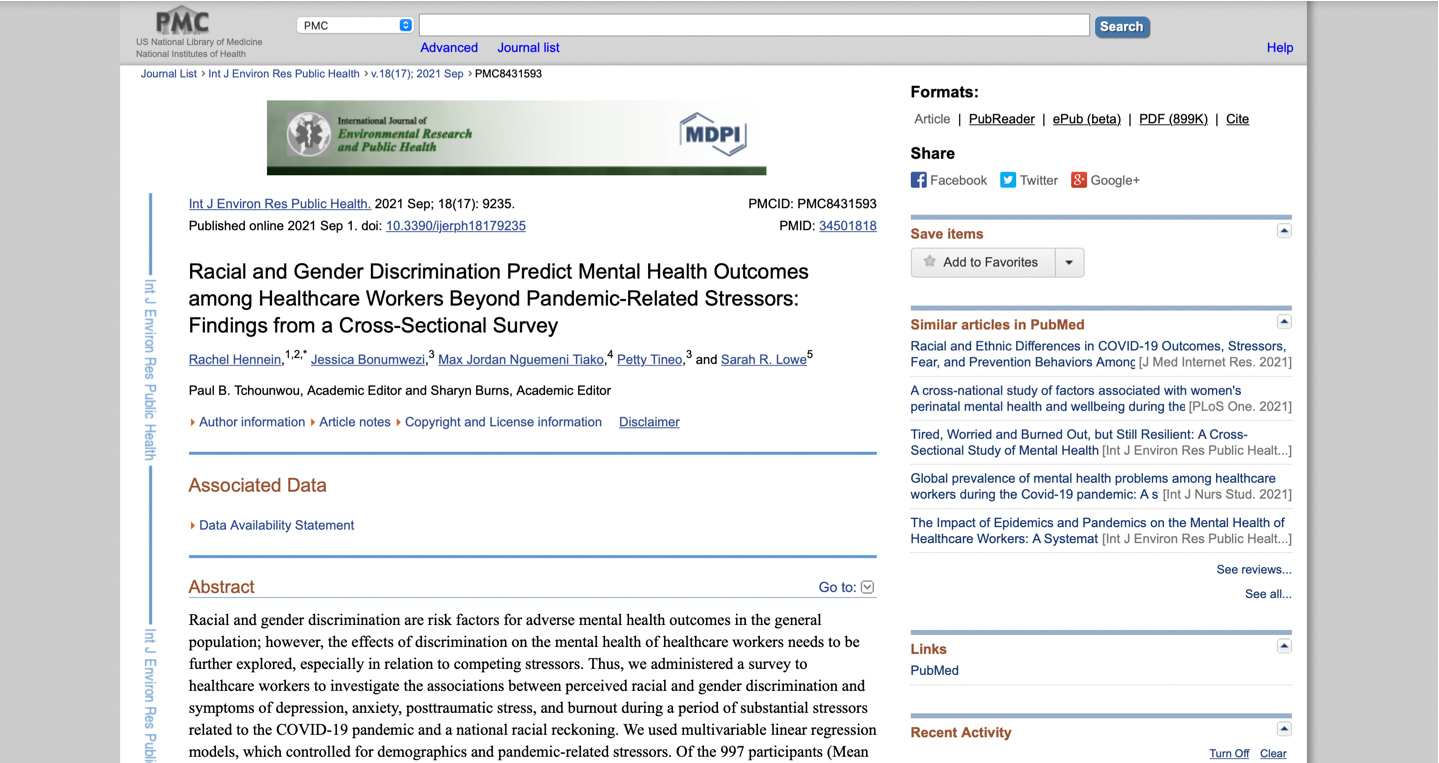Screen dimensions: 1439x763
Task: Collapse the Recent Activity panel
Action: (x=1284, y=730)
